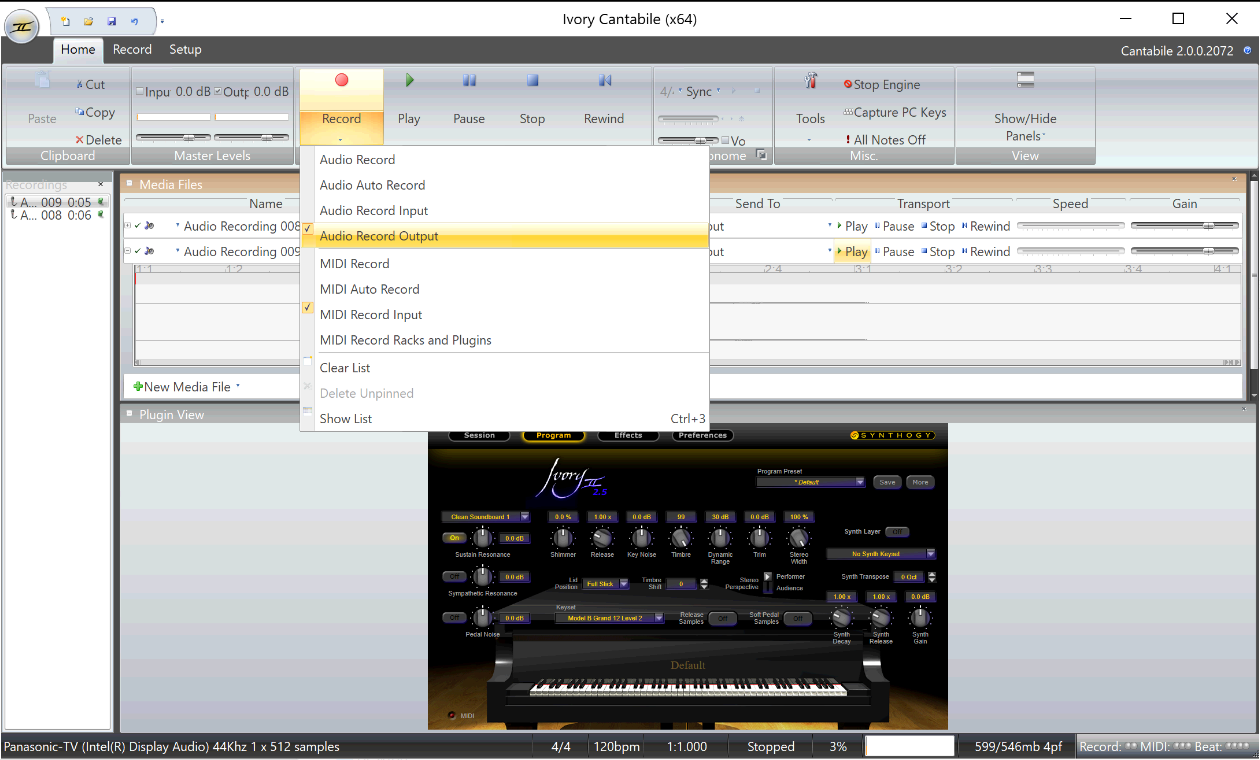The image size is (1260, 760).
Task: Click the Pause icon in ribbon
Action: [x=469, y=80]
